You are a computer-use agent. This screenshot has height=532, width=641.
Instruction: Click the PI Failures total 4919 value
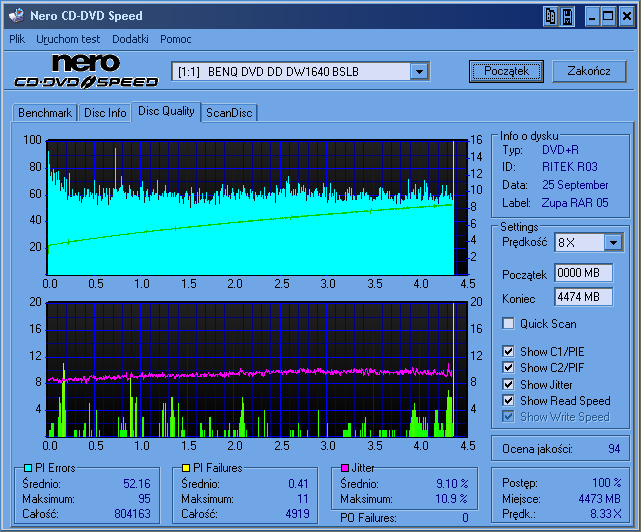[298, 514]
